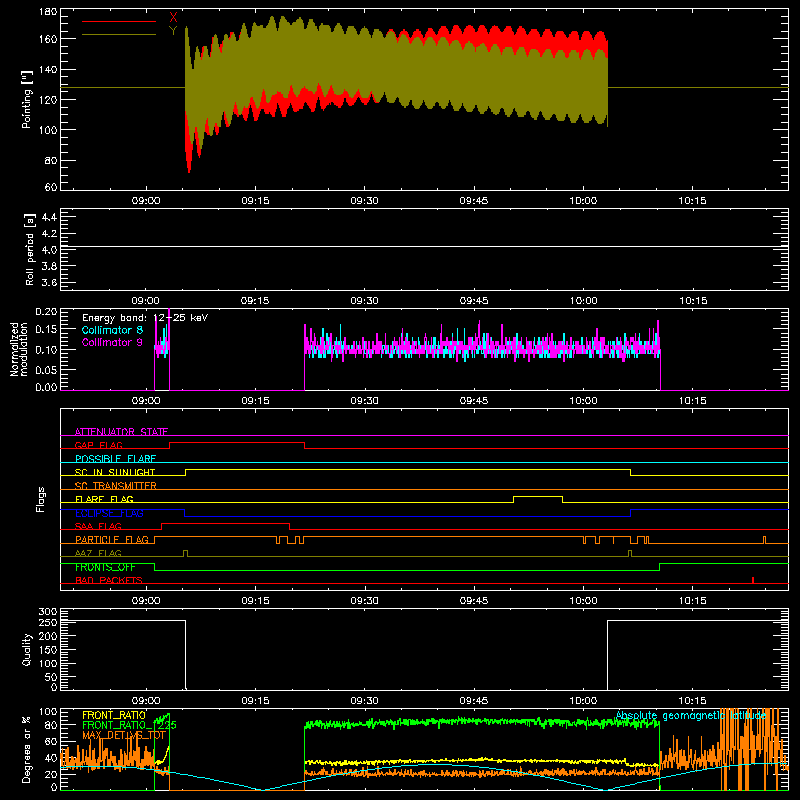
Task: Click the "Pointing" y-axis title
Action: 27,99
